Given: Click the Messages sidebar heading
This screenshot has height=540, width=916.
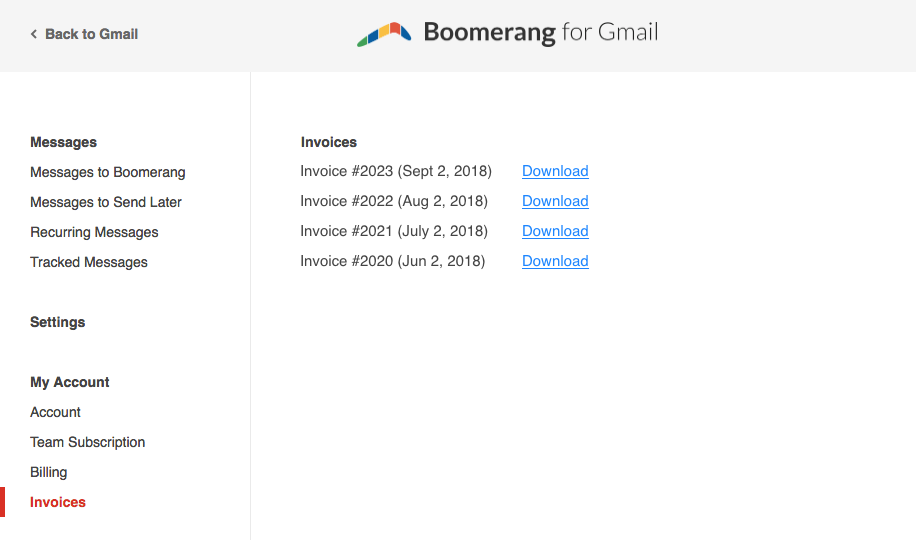Looking at the screenshot, I should [63, 142].
